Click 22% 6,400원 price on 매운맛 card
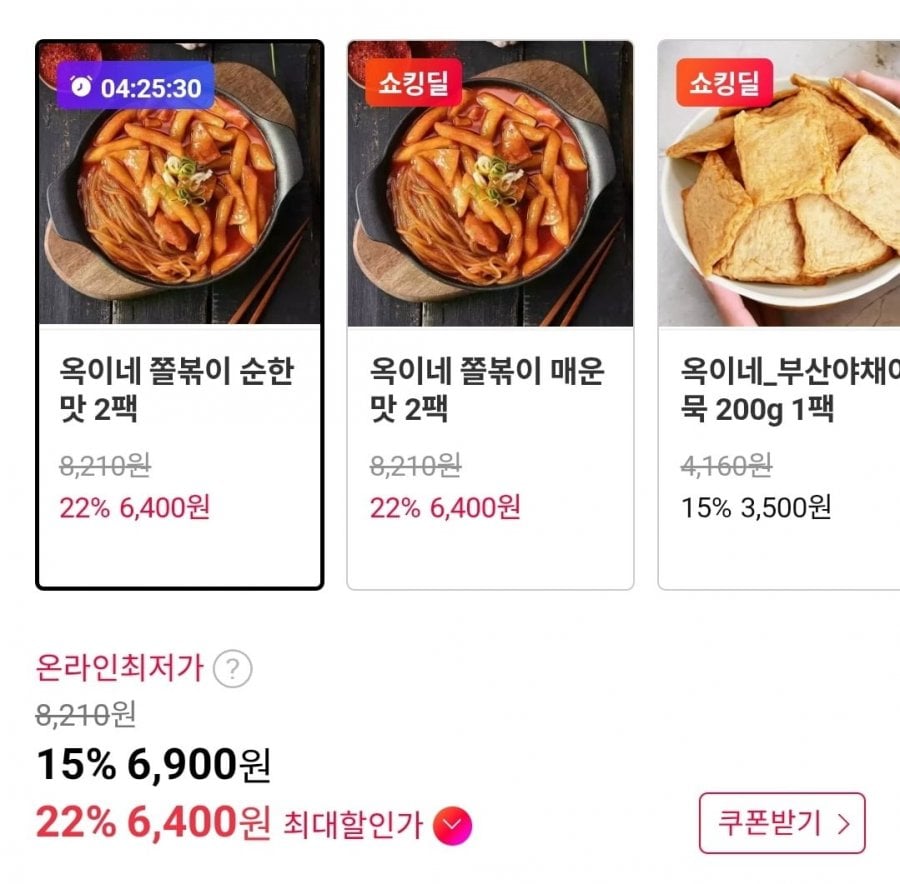Viewport: 900px width, 884px height. coord(445,507)
